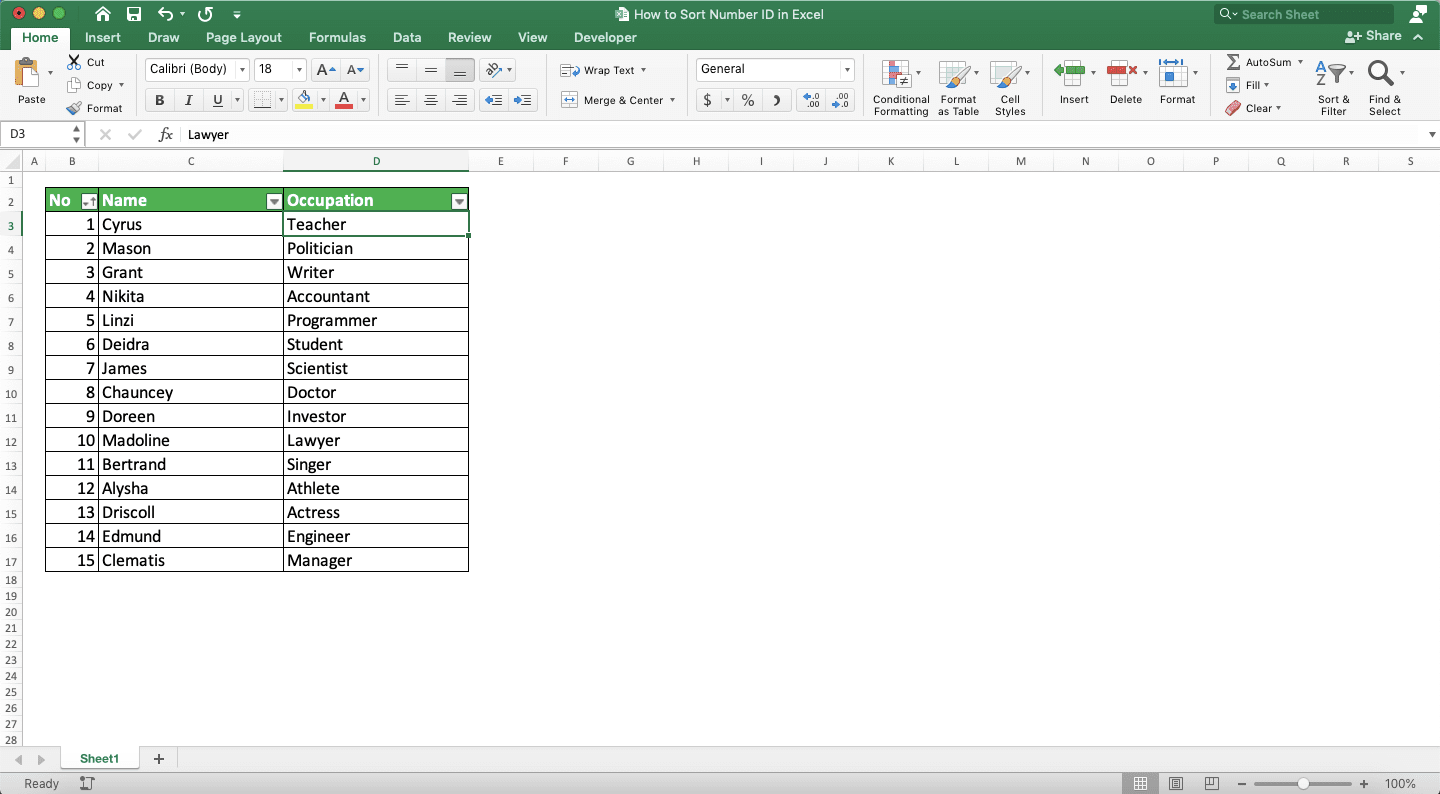Image resolution: width=1440 pixels, height=794 pixels.
Task: Open the fill color bucket
Action: (x=304, y=100)
